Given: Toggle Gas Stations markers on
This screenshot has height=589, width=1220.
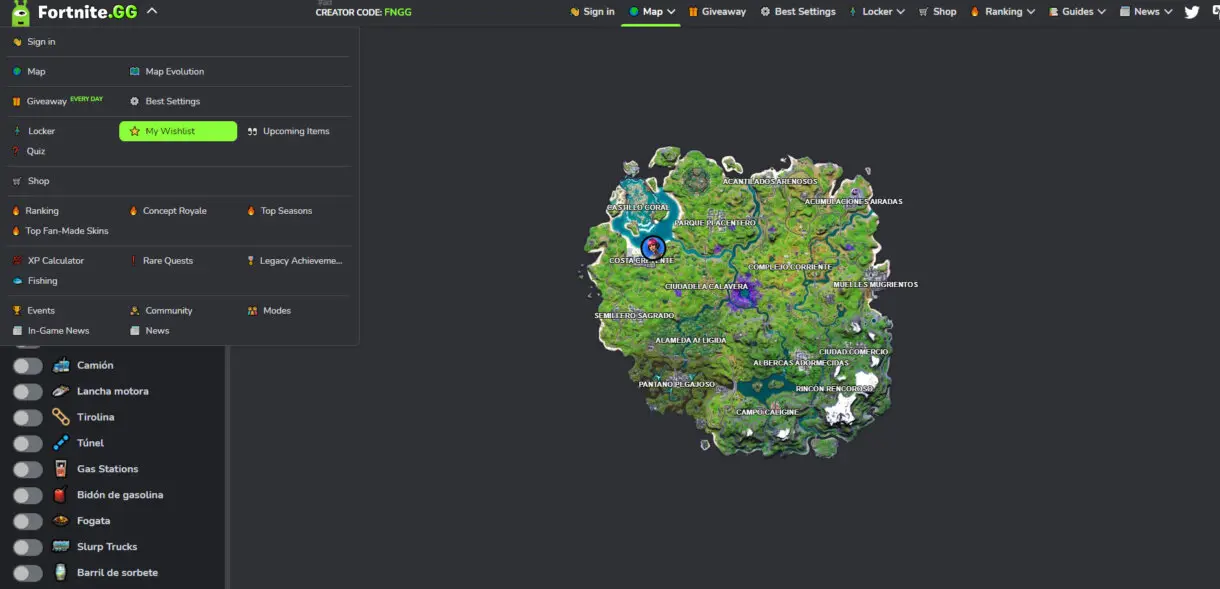Looking at the screenshot, I should [x=28, y=470].
